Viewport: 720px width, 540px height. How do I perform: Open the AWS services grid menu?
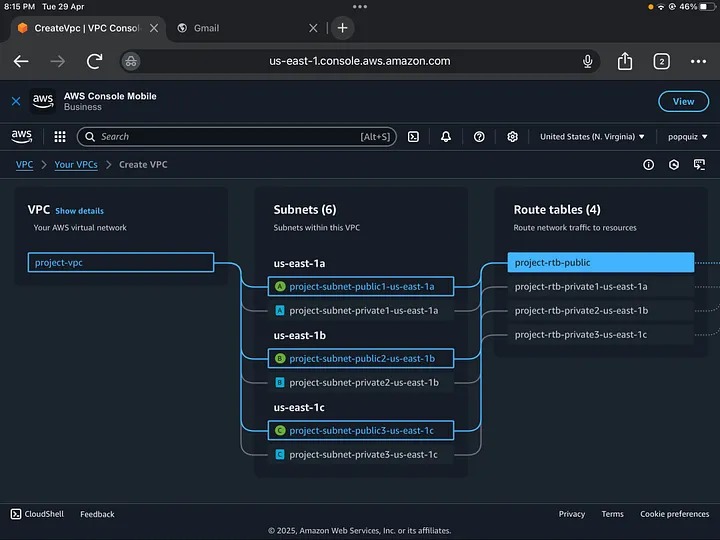click(60, 136)
